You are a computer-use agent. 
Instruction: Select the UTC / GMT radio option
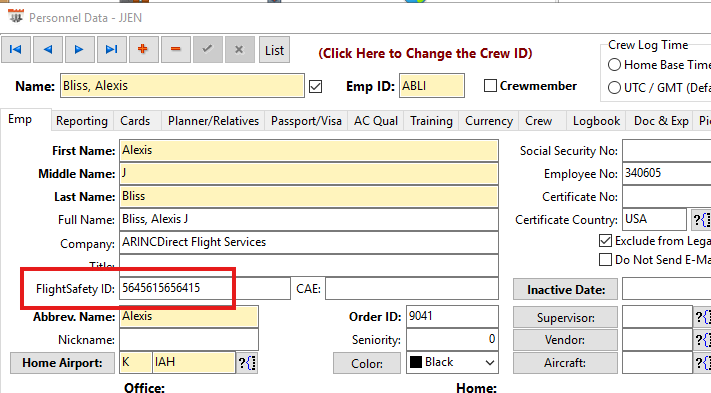(x=614, y=87)
